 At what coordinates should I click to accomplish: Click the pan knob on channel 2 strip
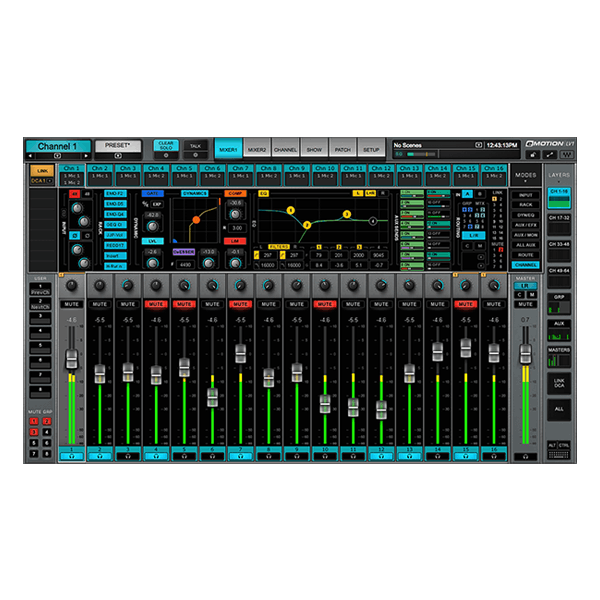100,286
